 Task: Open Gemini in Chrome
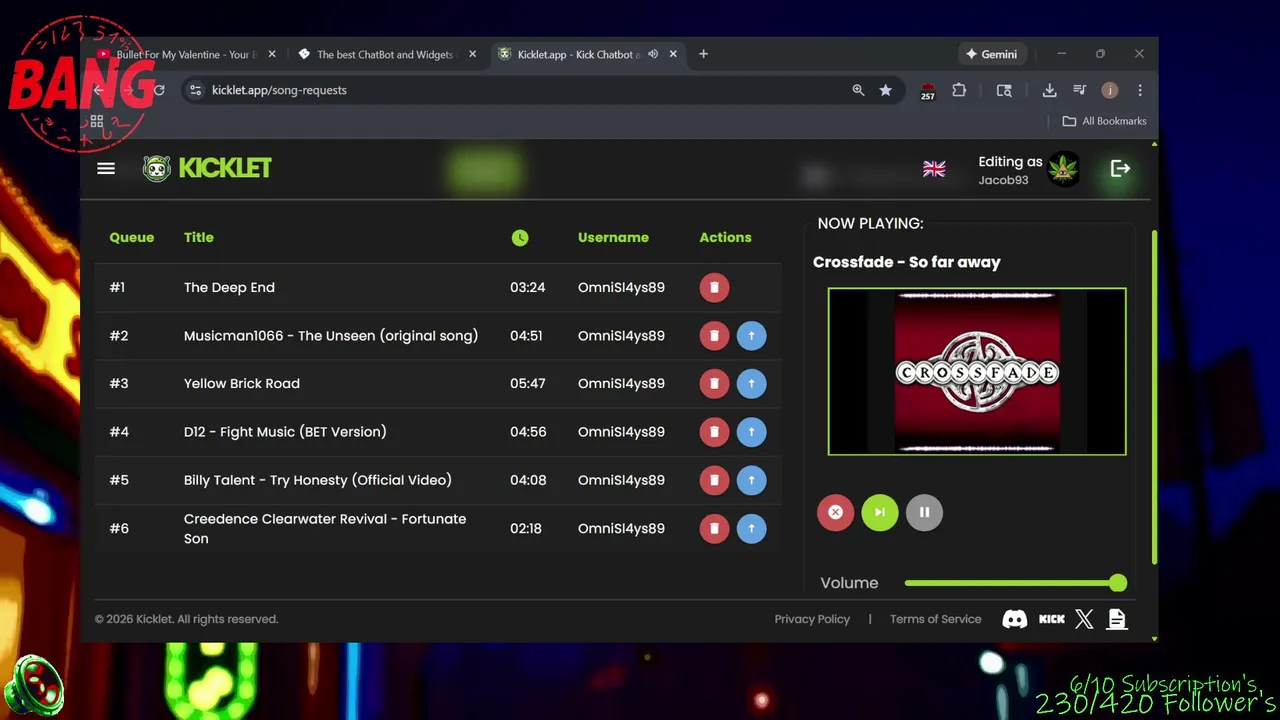point(991,54)
